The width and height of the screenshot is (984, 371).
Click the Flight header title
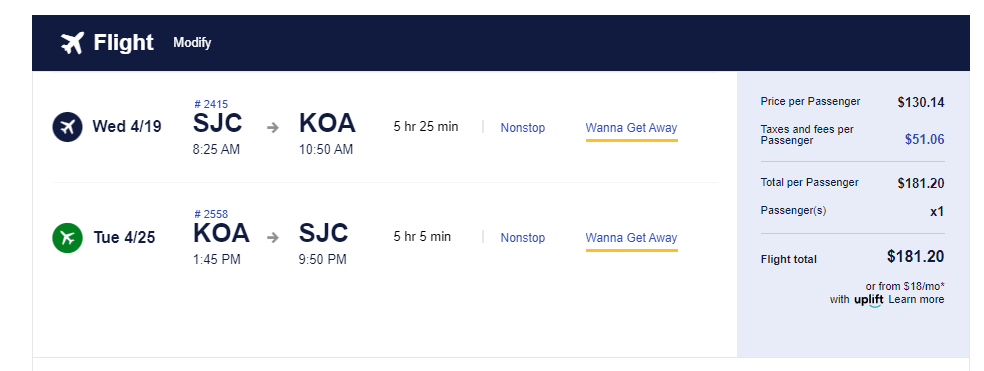pos(124,43)
